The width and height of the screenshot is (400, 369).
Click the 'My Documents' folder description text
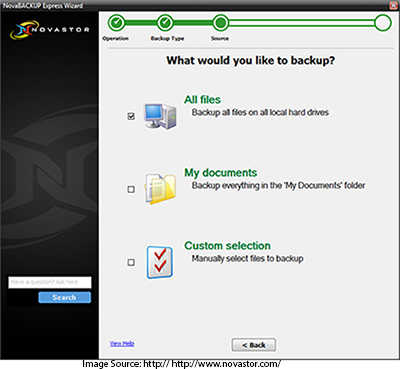(278, 186)
